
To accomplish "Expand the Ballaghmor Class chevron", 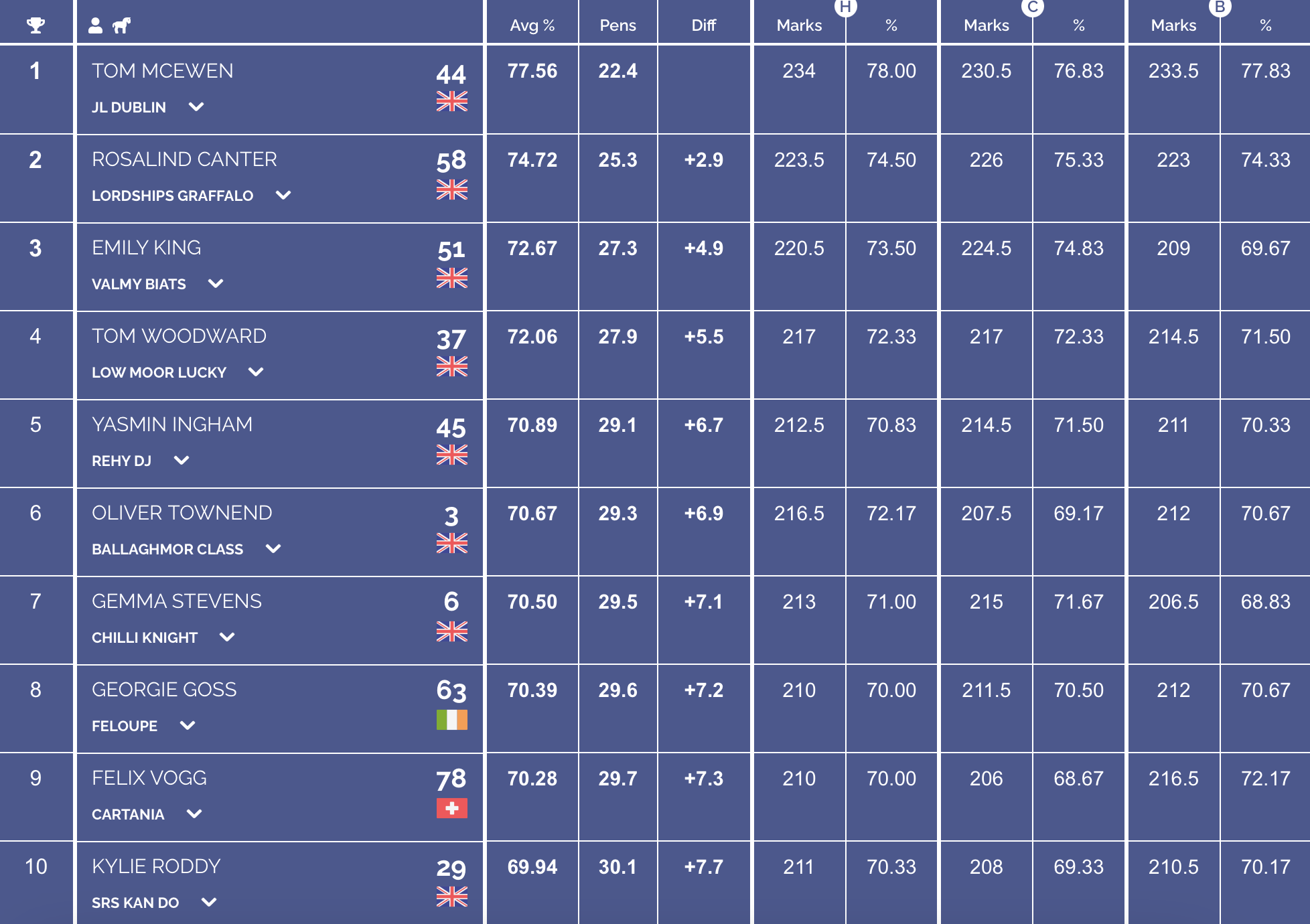I will click(x=273, y=548).
